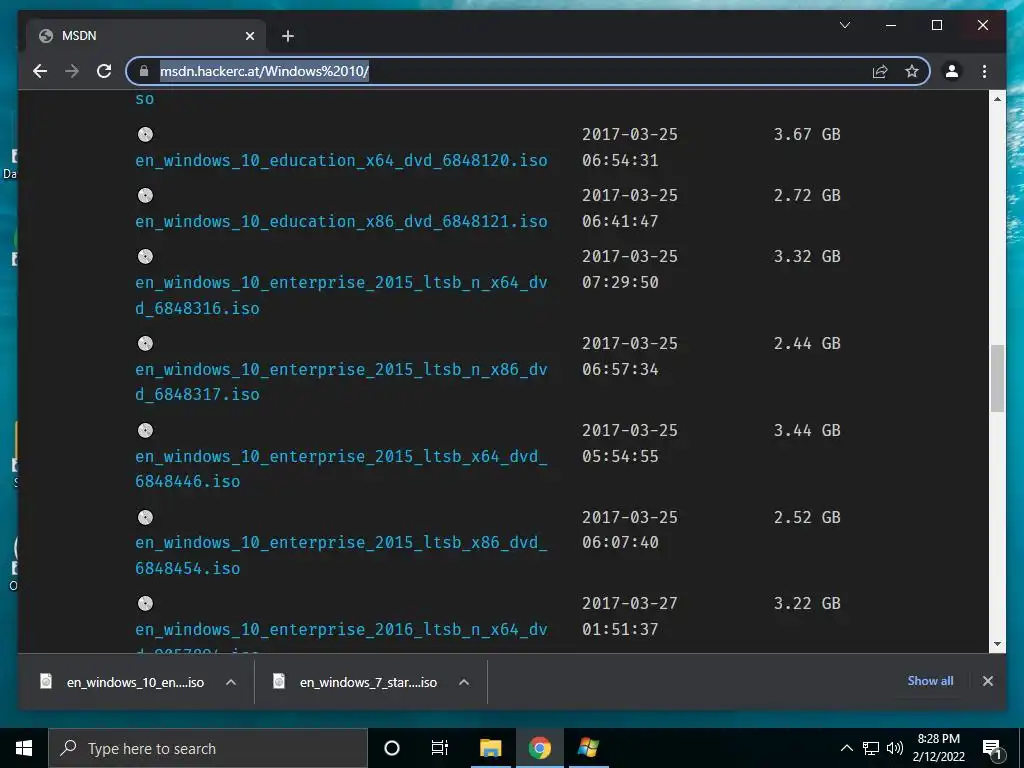Screen dimensions: 1024x768
Task: Download en_windows_10_education_x64_dvd_6848120.iso
Action: click(x=341, y=161)
